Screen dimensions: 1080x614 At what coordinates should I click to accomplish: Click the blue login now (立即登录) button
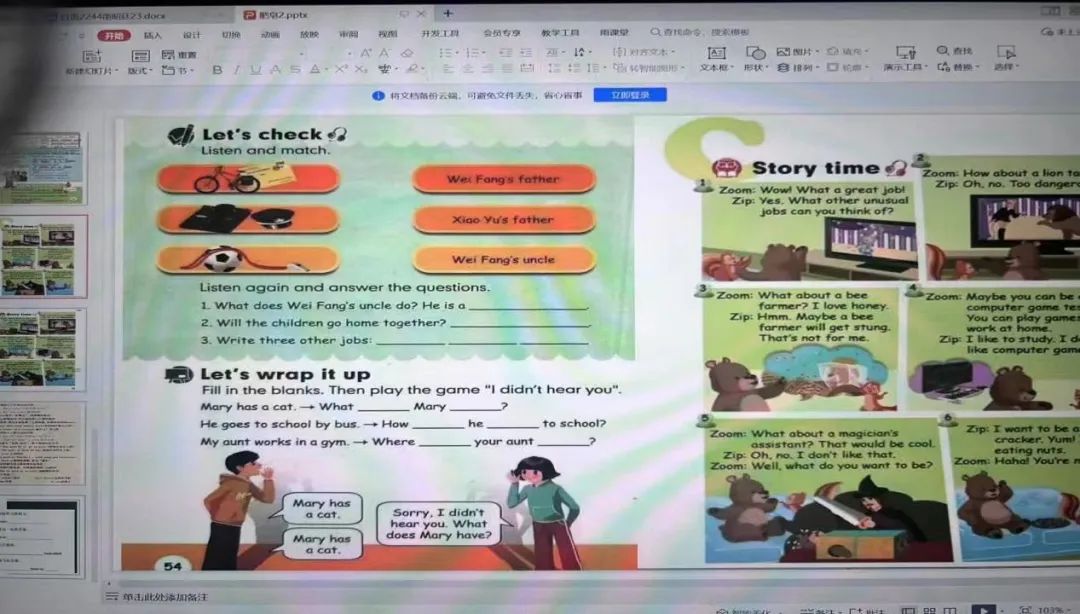point(629,95)
